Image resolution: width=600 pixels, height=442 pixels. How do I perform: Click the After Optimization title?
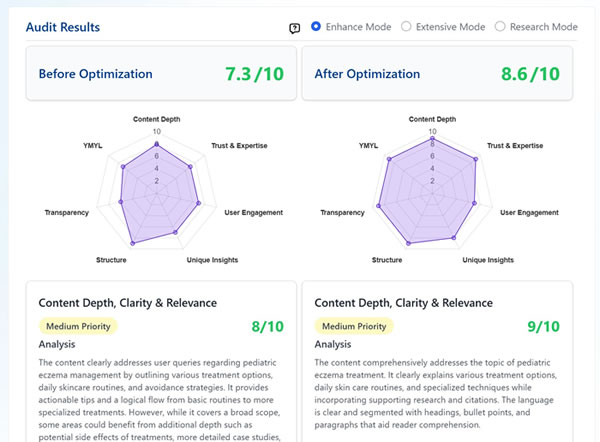tap(367, 74)
